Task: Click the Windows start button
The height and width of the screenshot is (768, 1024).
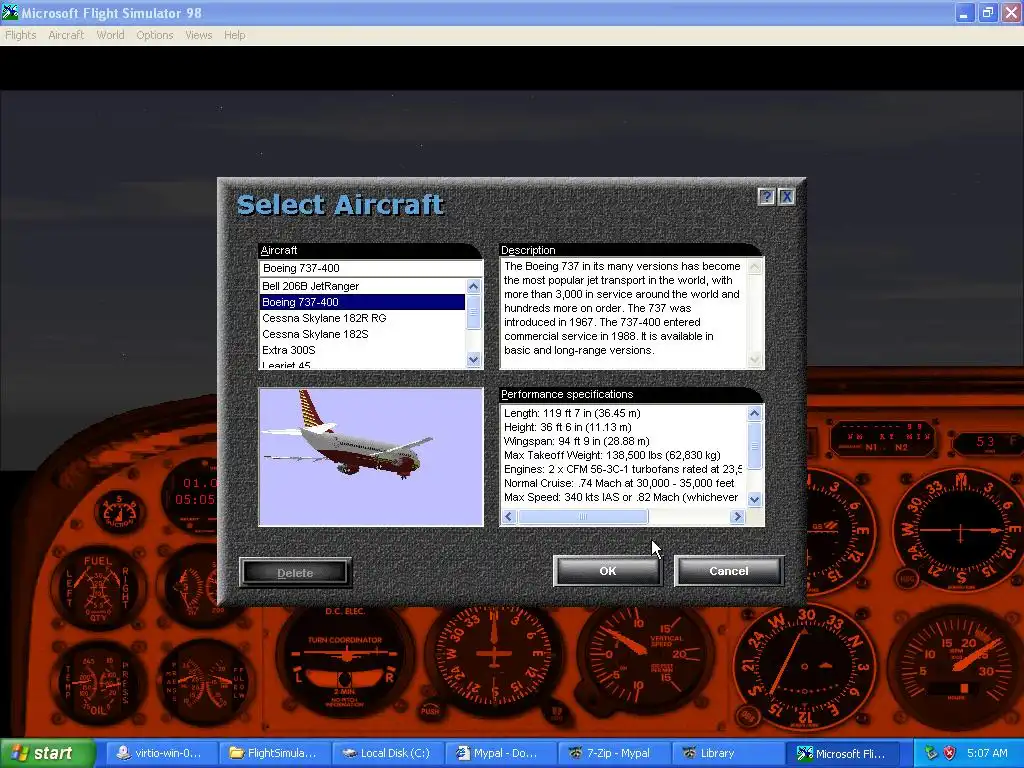Action: pos(47,753)
